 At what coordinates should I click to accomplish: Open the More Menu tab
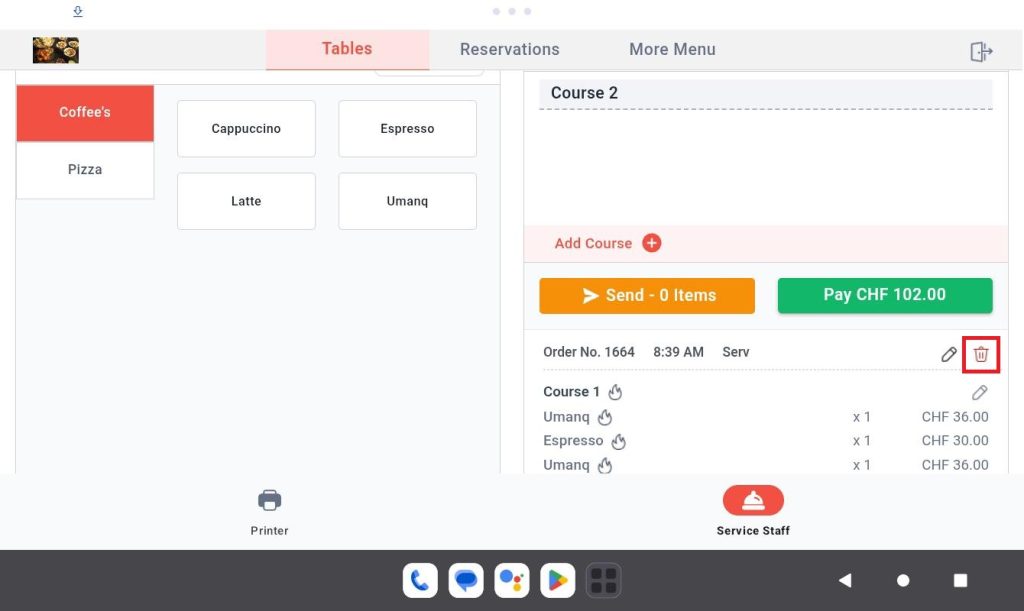(672, 50)
